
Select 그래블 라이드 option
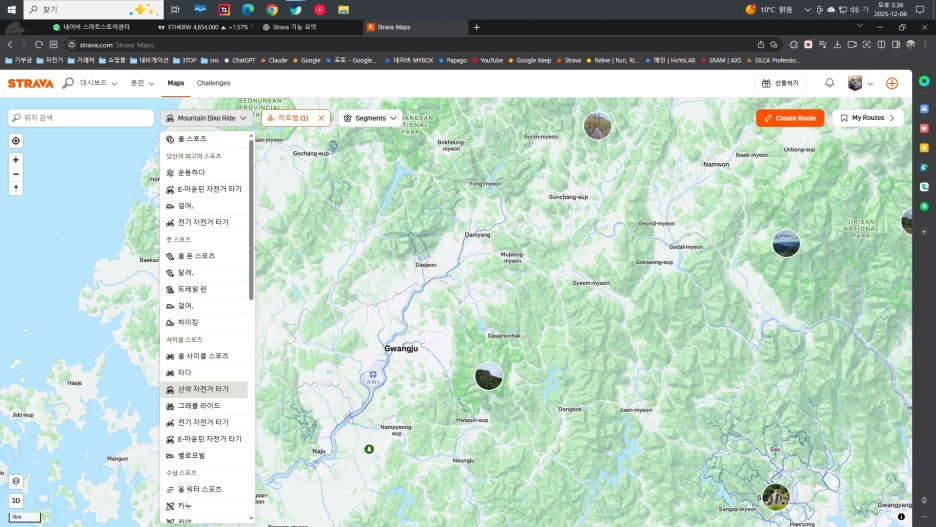(204, 406)
